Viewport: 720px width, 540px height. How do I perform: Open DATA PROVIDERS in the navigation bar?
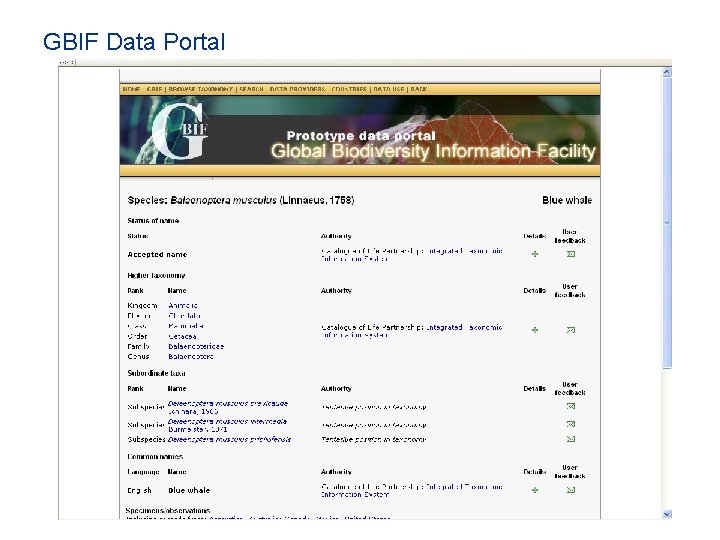coord(297,89)
